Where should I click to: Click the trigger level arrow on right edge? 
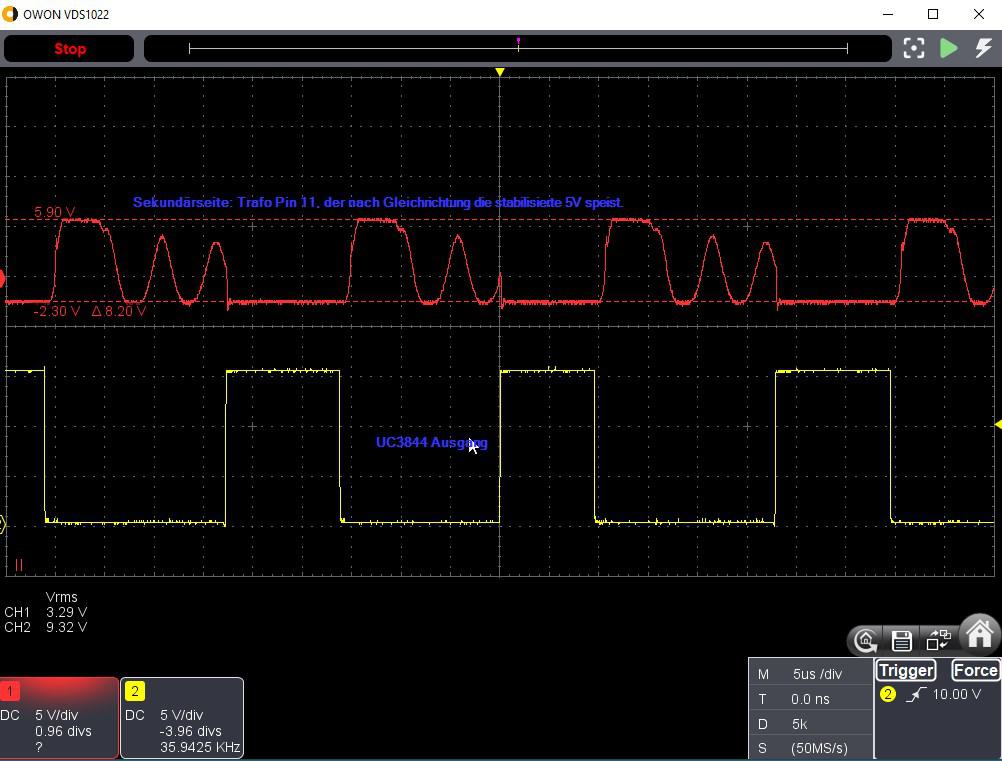[997, 425]
